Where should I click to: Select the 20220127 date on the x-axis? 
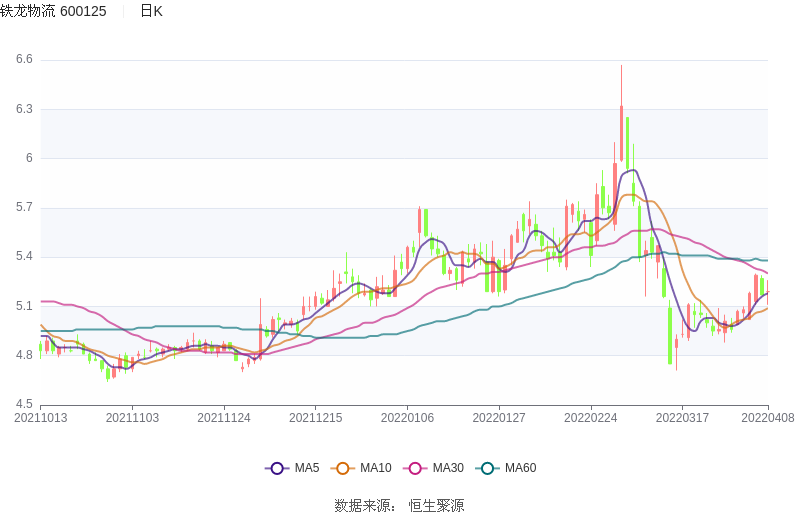click(499, 418)
